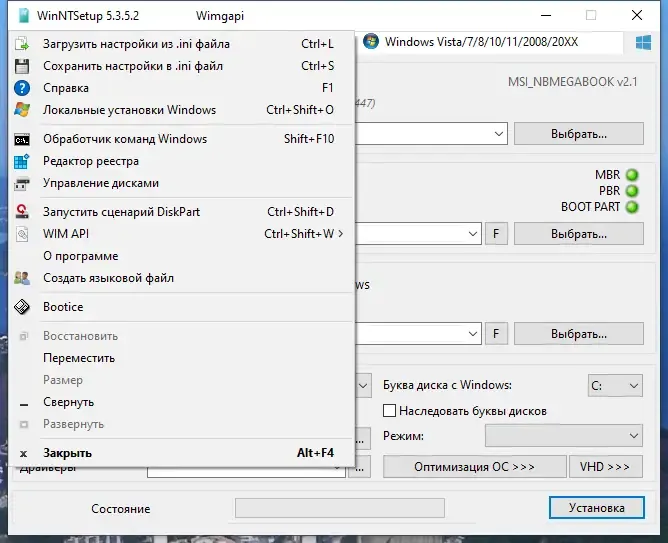Choose Свернуть in system menu
This screenshot has width=668, height=543.
point(182,402)
